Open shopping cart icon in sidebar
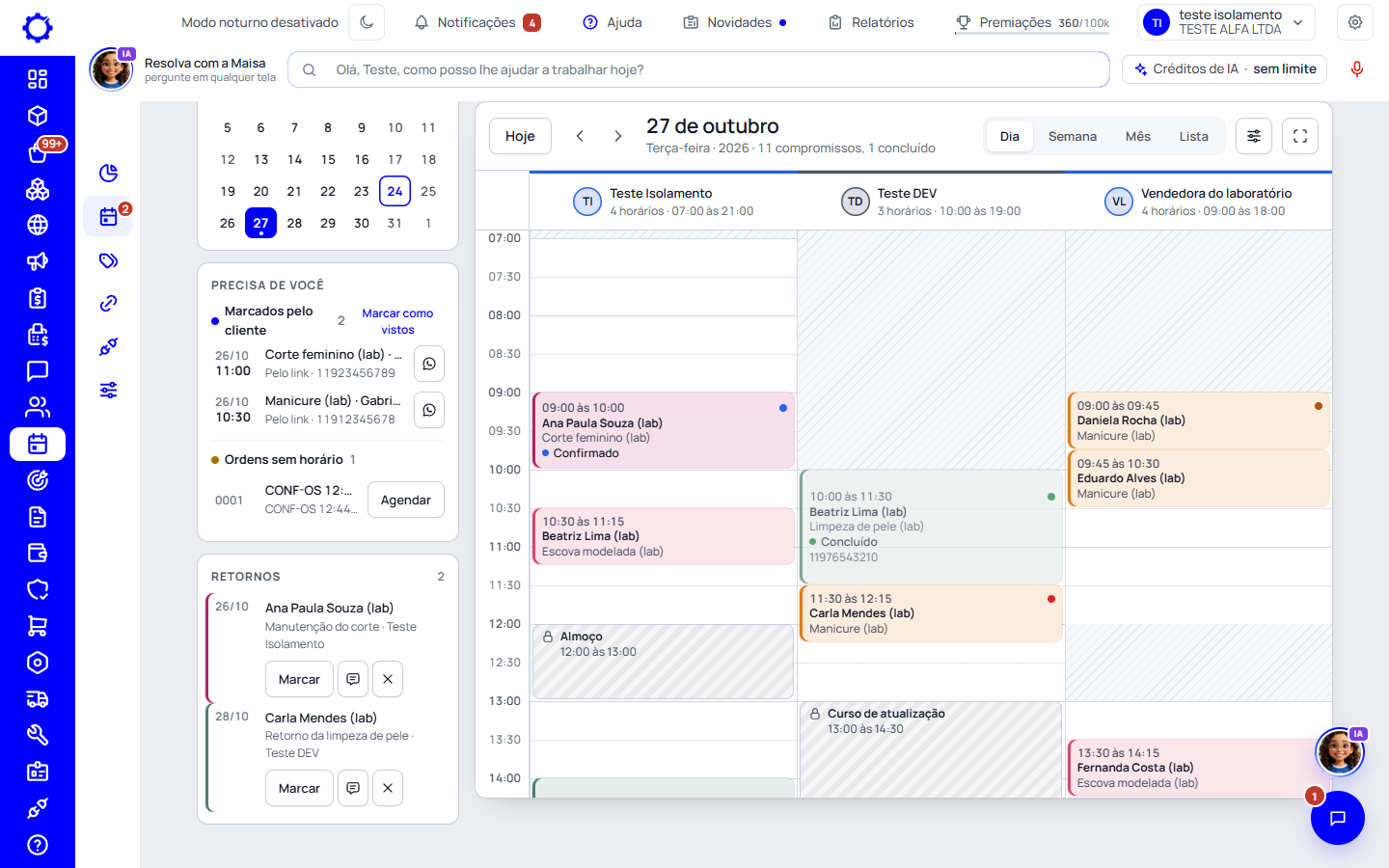Viewport: 1389px width, 868px height. pos(38,626)
